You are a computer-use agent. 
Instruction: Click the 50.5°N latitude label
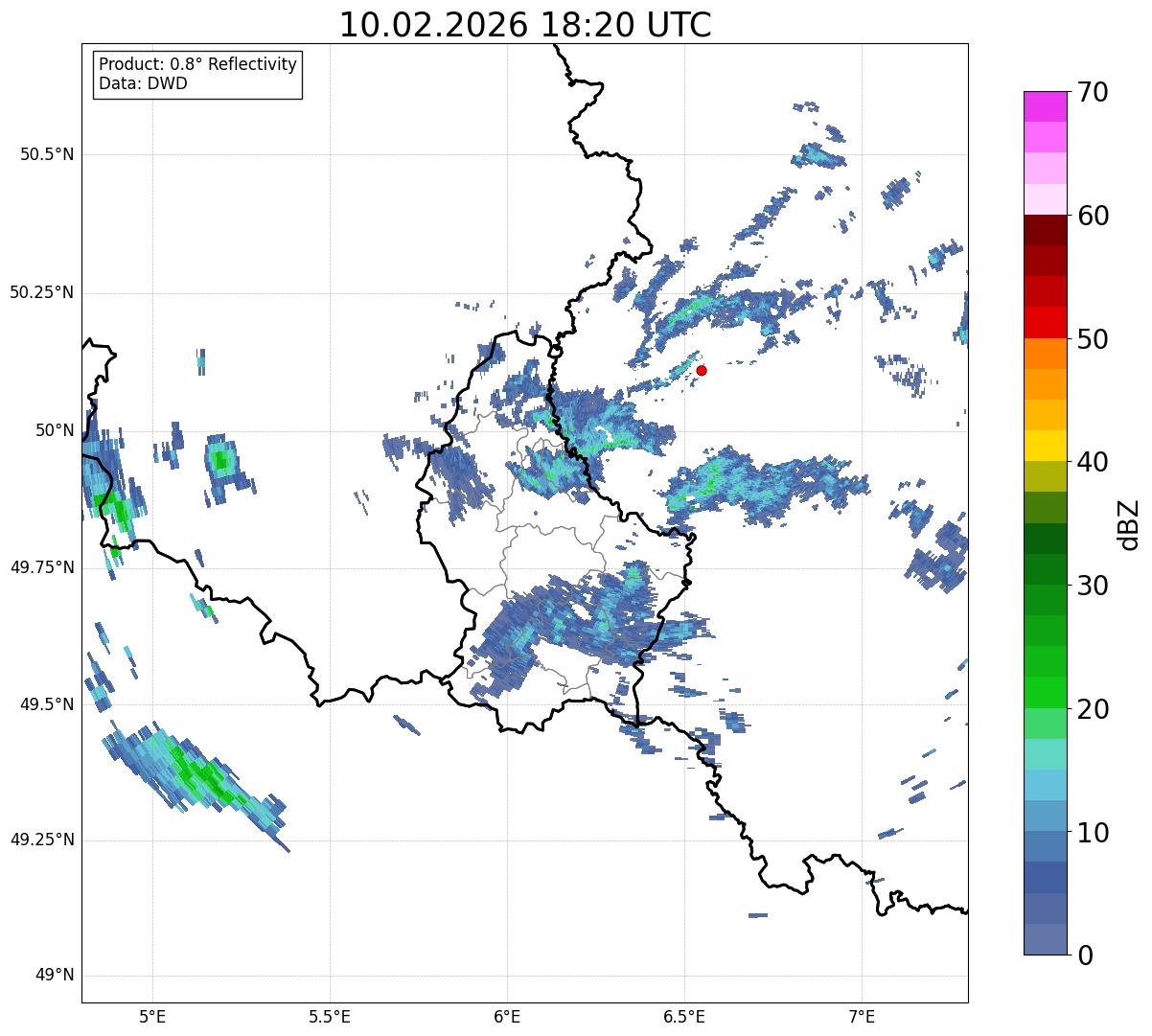point(47,154)
